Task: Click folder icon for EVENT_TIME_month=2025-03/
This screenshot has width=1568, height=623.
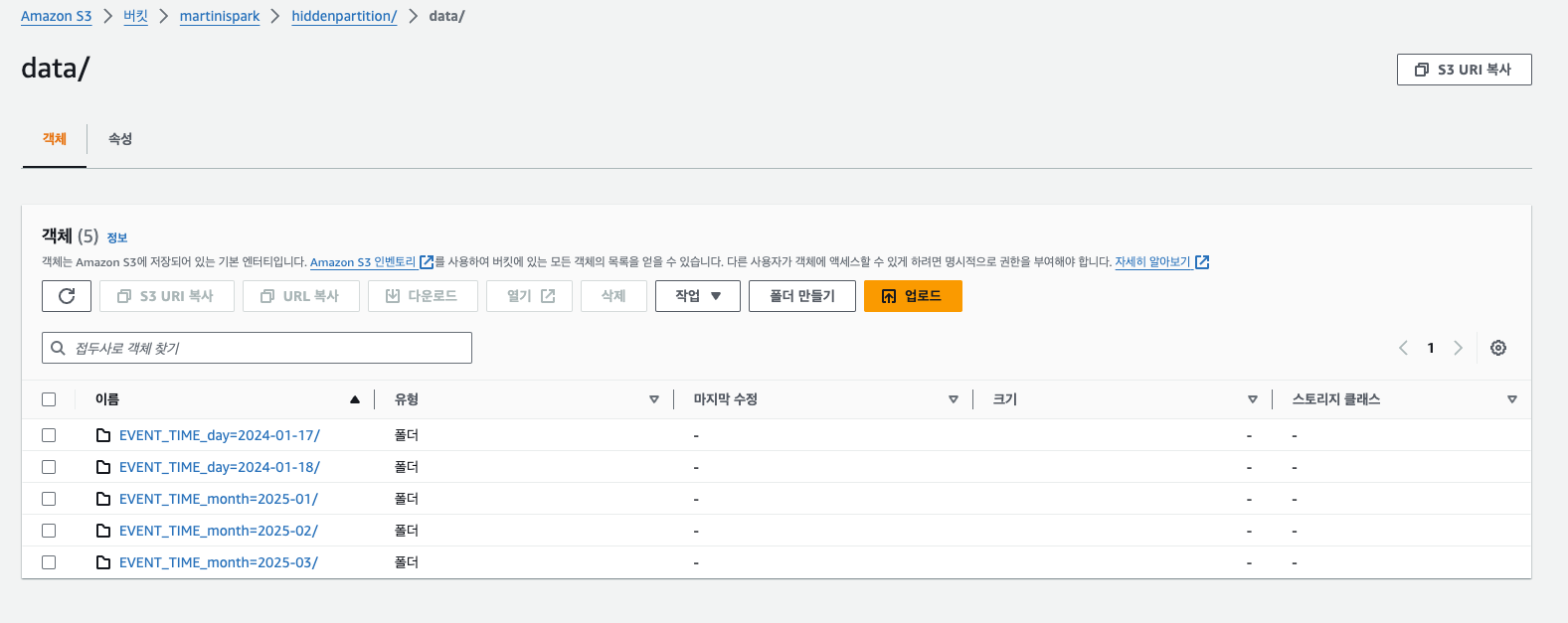Action: 103,562
